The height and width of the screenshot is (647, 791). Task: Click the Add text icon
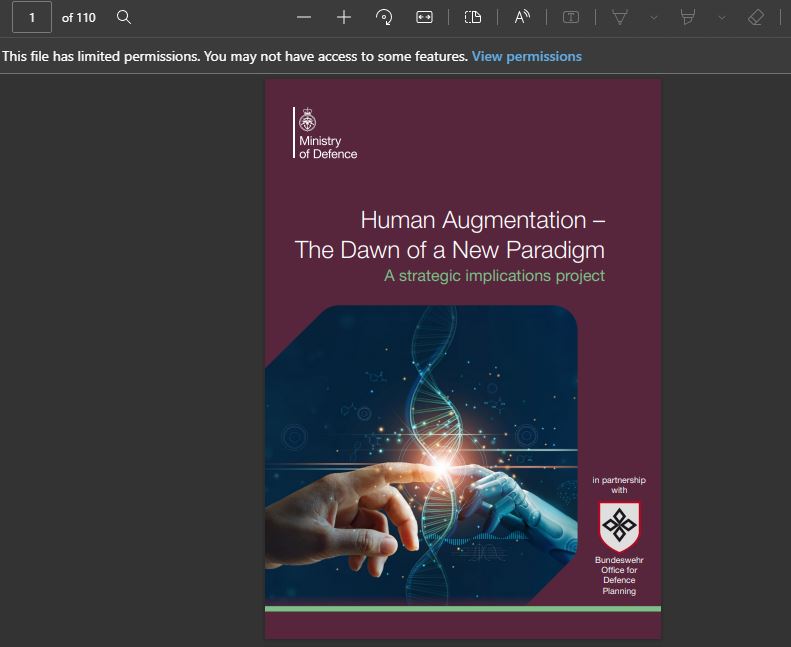click(x=571, y=18)
